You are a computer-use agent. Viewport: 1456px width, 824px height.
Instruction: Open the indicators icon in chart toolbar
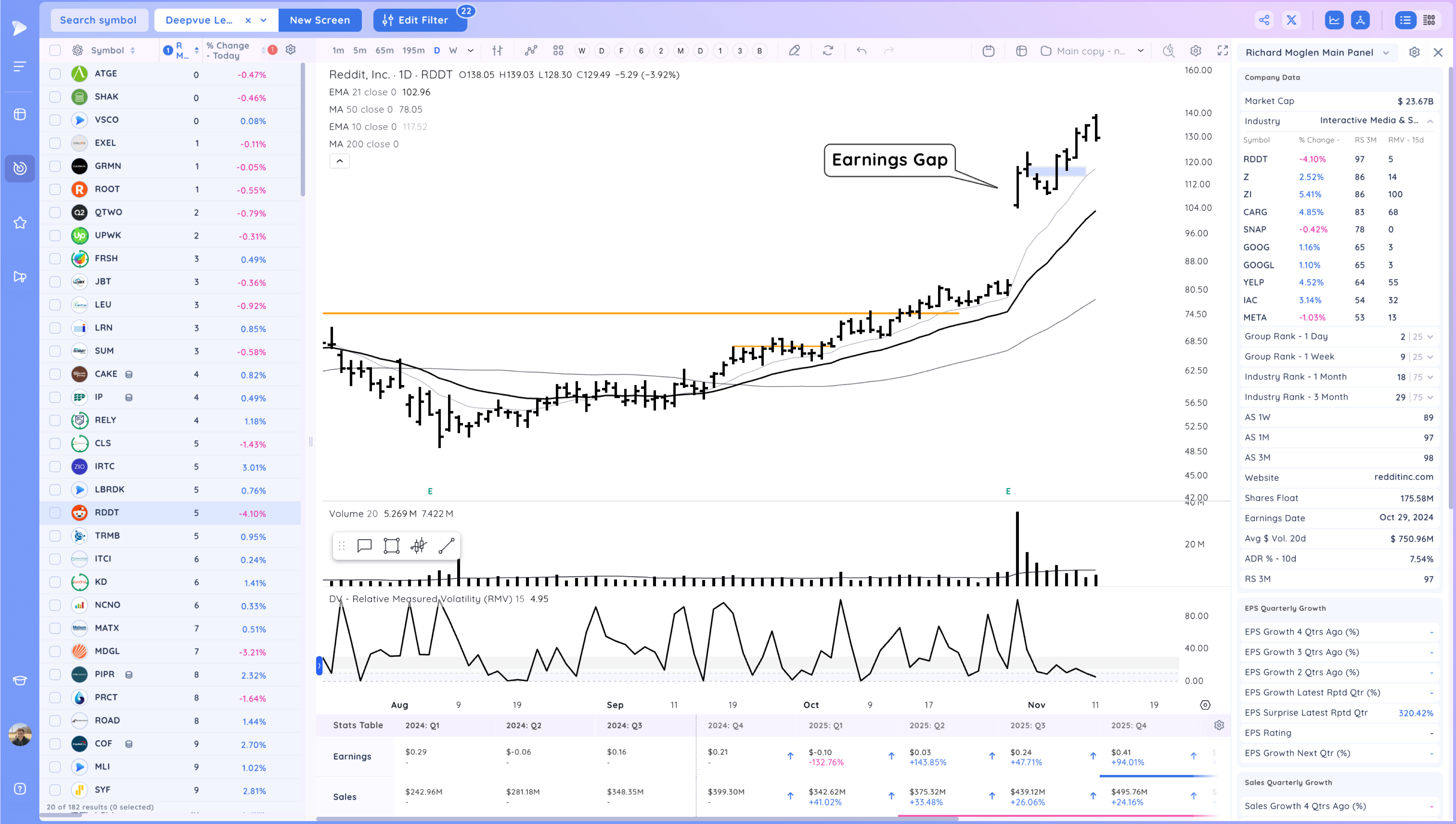[530, 51]
